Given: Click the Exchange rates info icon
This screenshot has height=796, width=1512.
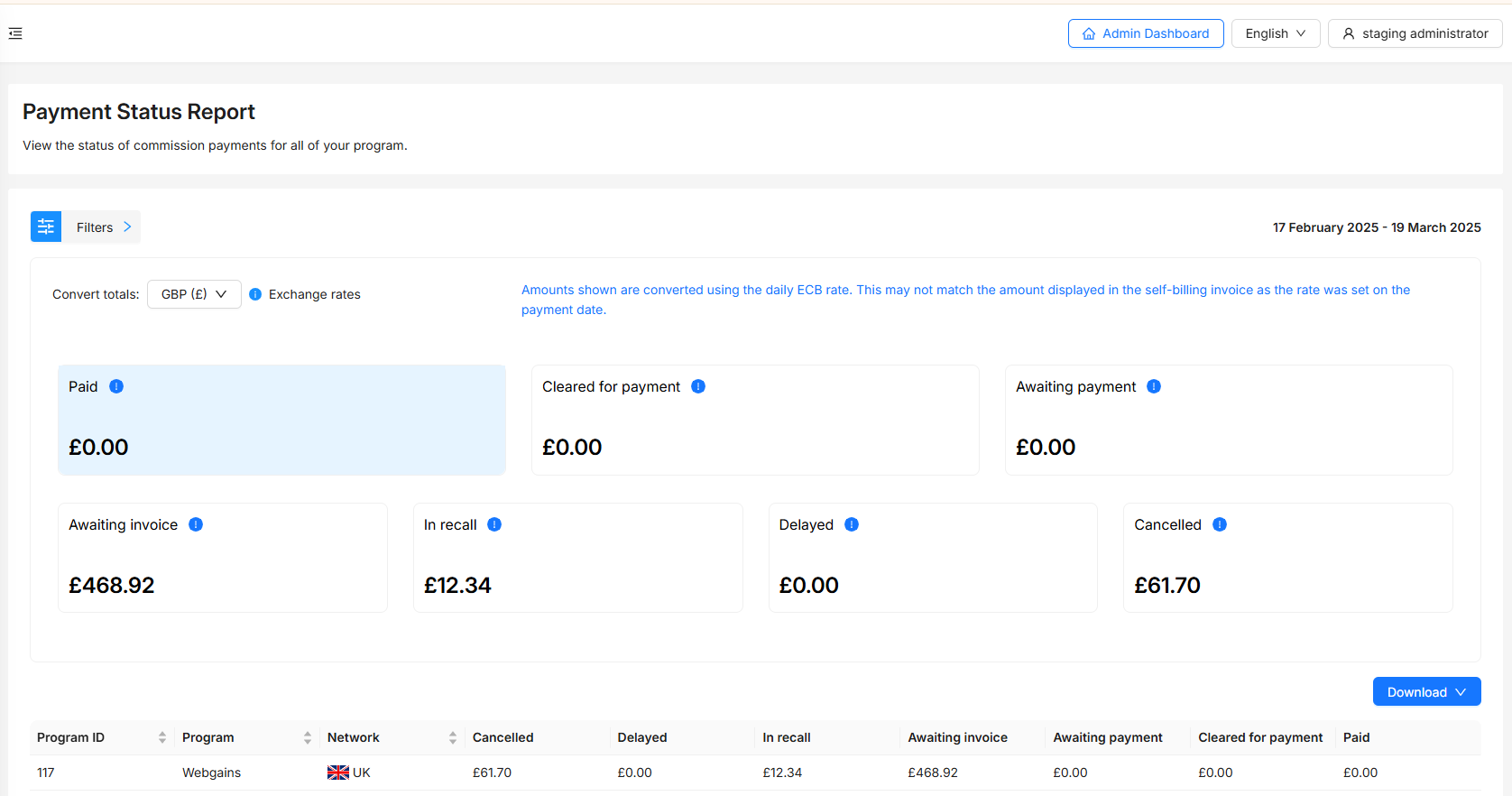Looking at the screenshot, I should click(255, 294).
